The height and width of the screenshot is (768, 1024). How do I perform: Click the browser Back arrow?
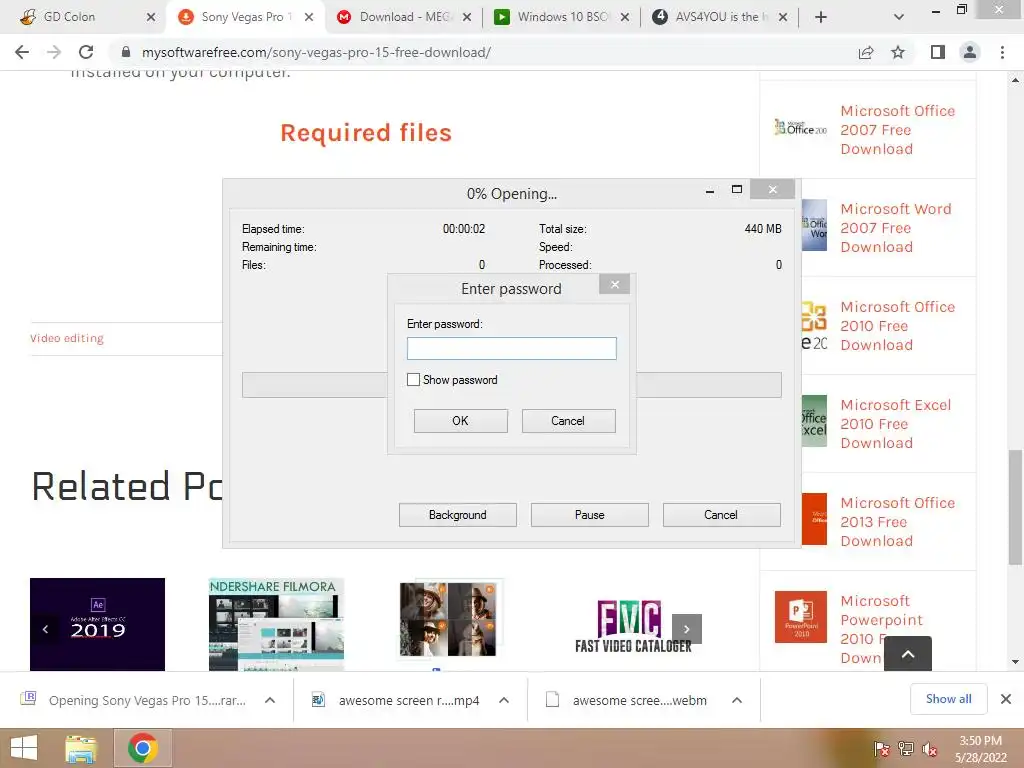[x=22, y=52]
